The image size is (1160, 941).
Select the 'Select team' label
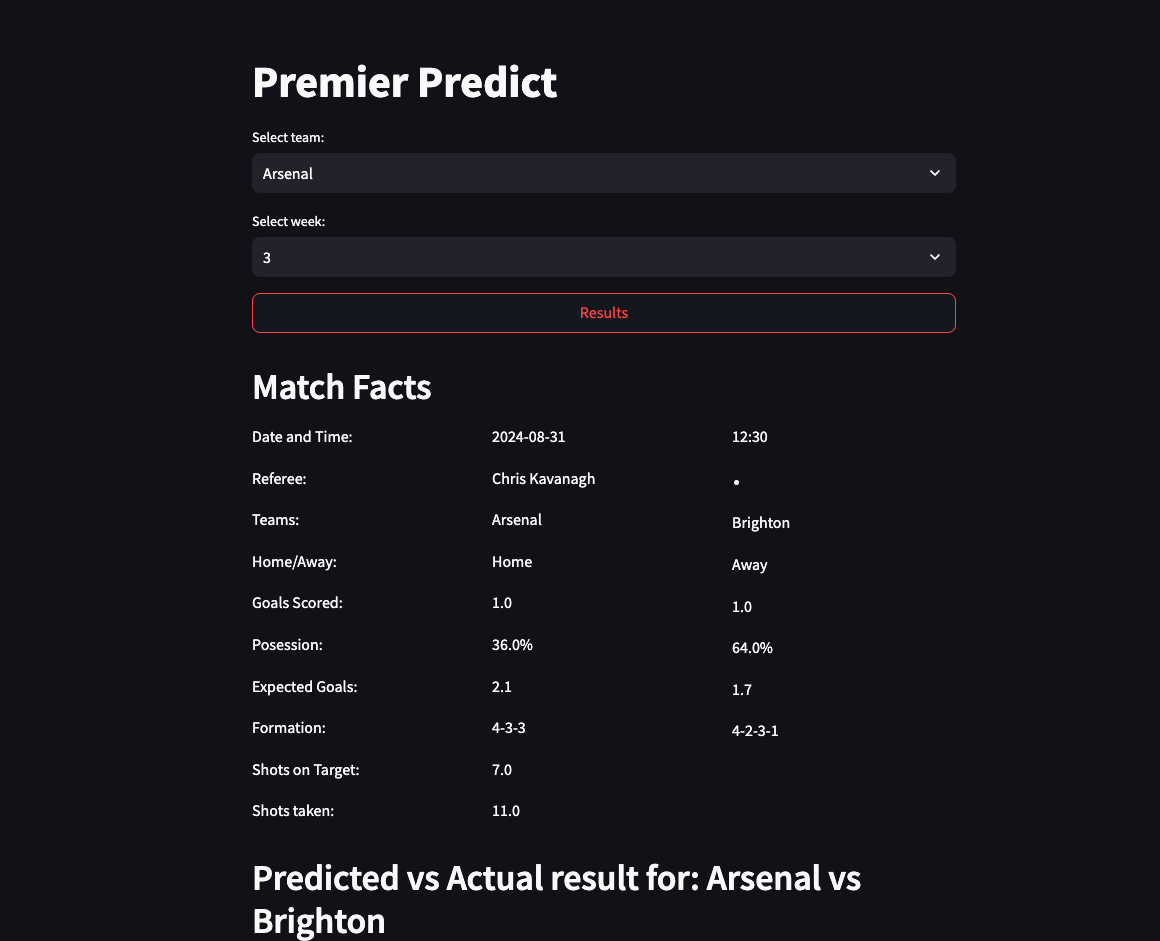pyautogui.click(x=288, y=137)
